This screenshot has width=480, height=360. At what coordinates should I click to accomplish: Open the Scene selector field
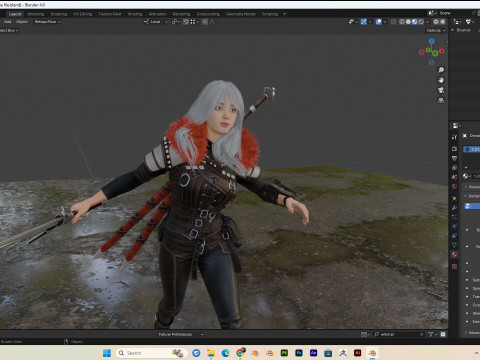(452, 13)
